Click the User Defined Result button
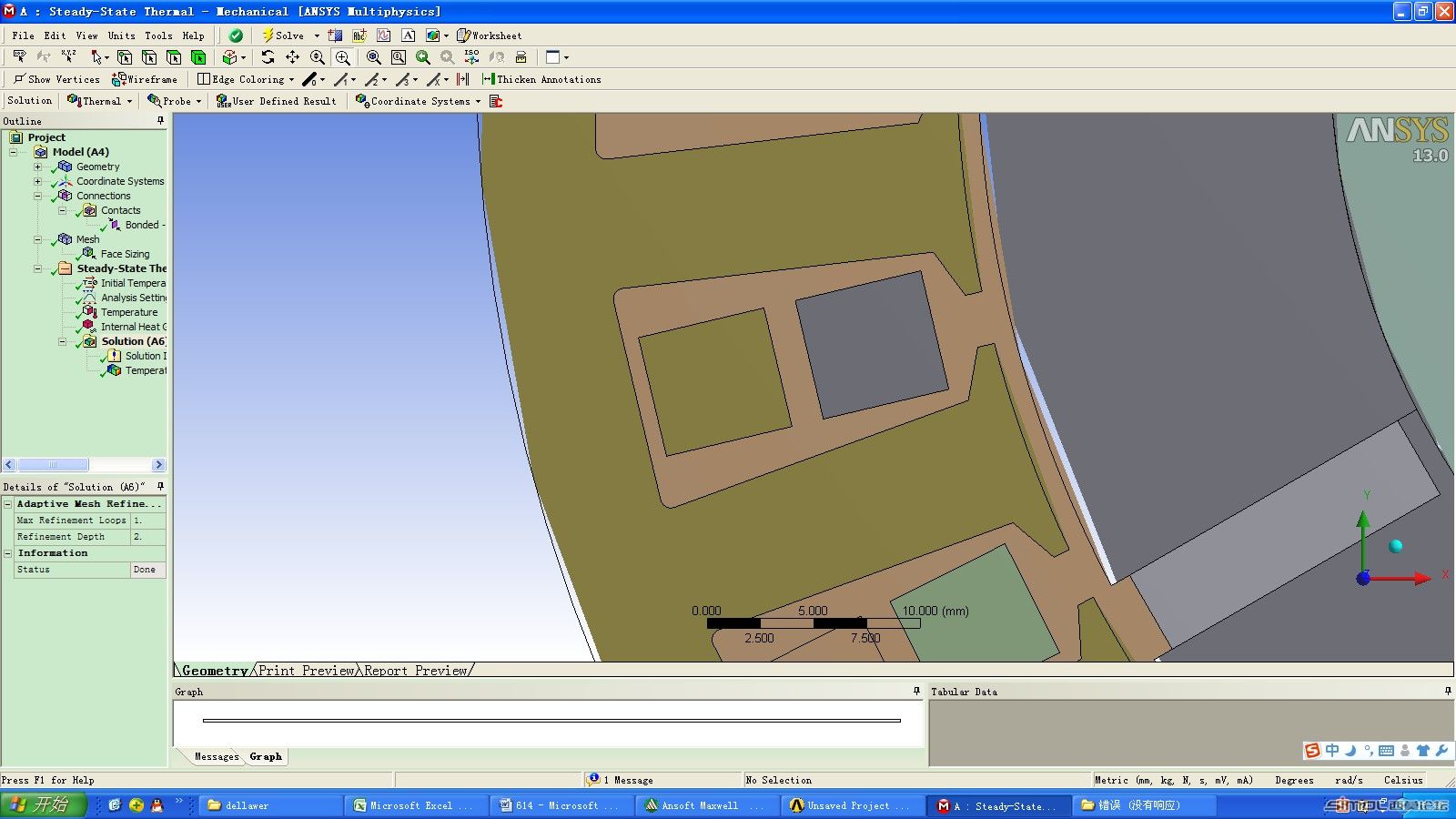 (x=277, y=101)
